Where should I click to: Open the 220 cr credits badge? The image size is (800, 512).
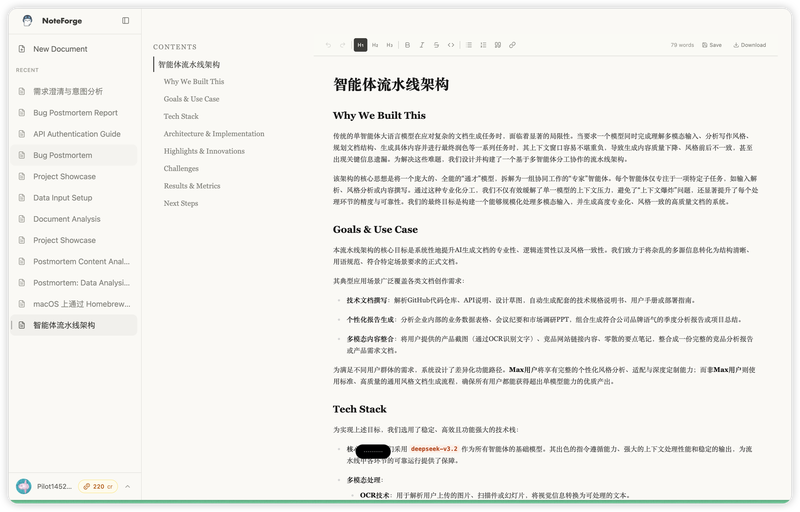98,486
